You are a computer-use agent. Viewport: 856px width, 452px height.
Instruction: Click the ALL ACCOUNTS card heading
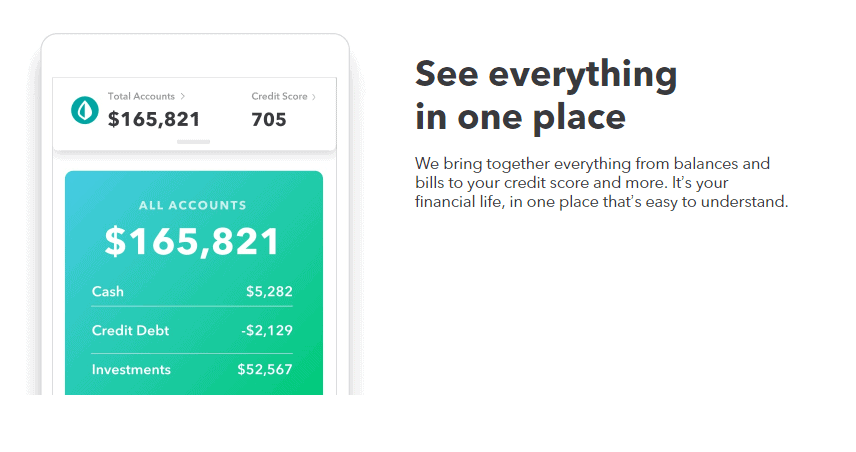193,205
